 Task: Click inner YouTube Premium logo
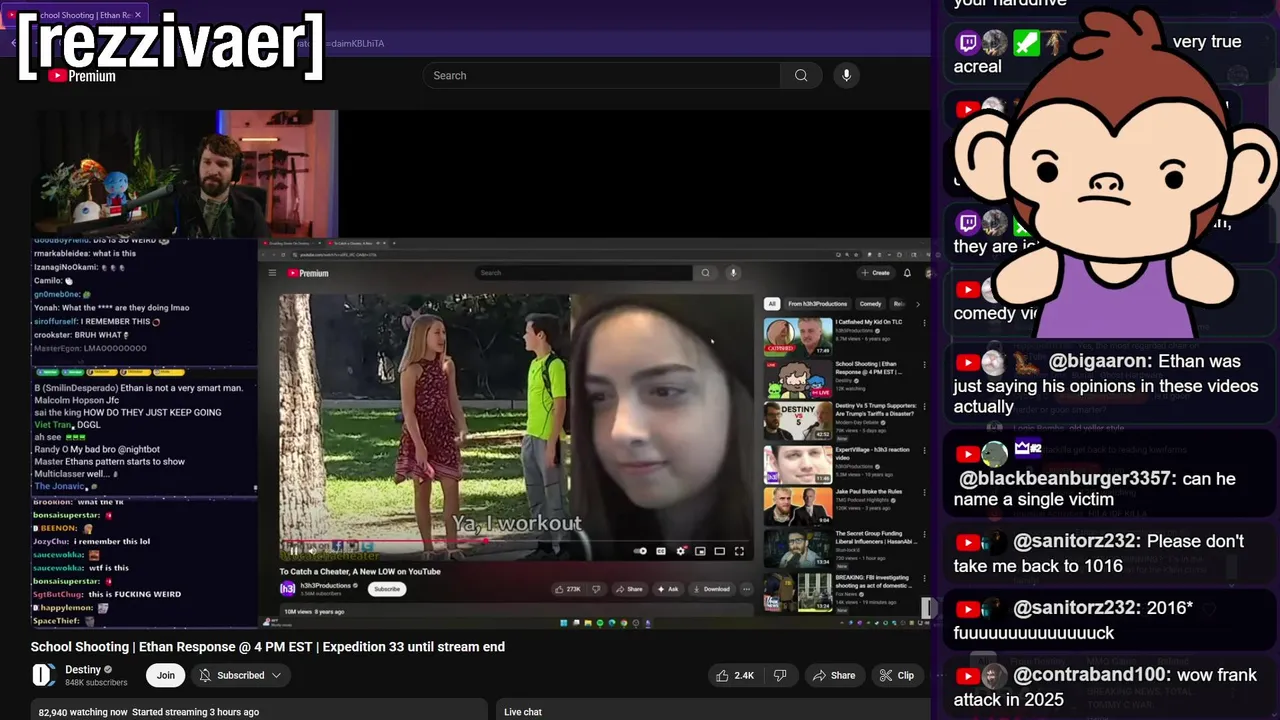coord(308,273)
